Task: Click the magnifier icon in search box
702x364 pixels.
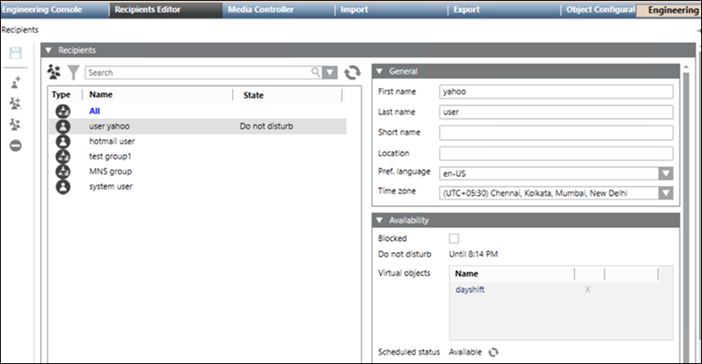Action: [316, 72]
